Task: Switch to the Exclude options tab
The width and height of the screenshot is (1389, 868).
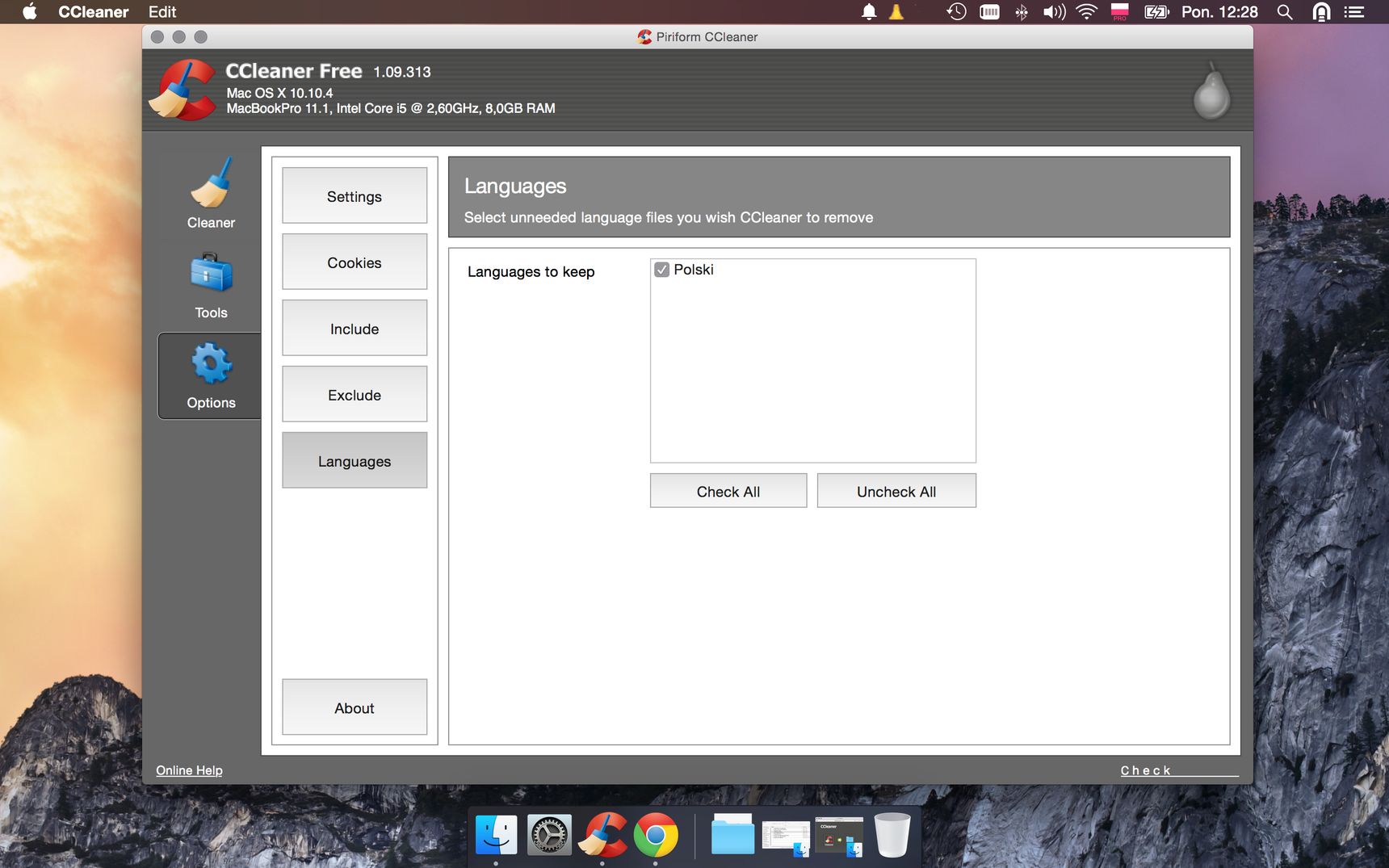Action: click(x=355, y=394)
